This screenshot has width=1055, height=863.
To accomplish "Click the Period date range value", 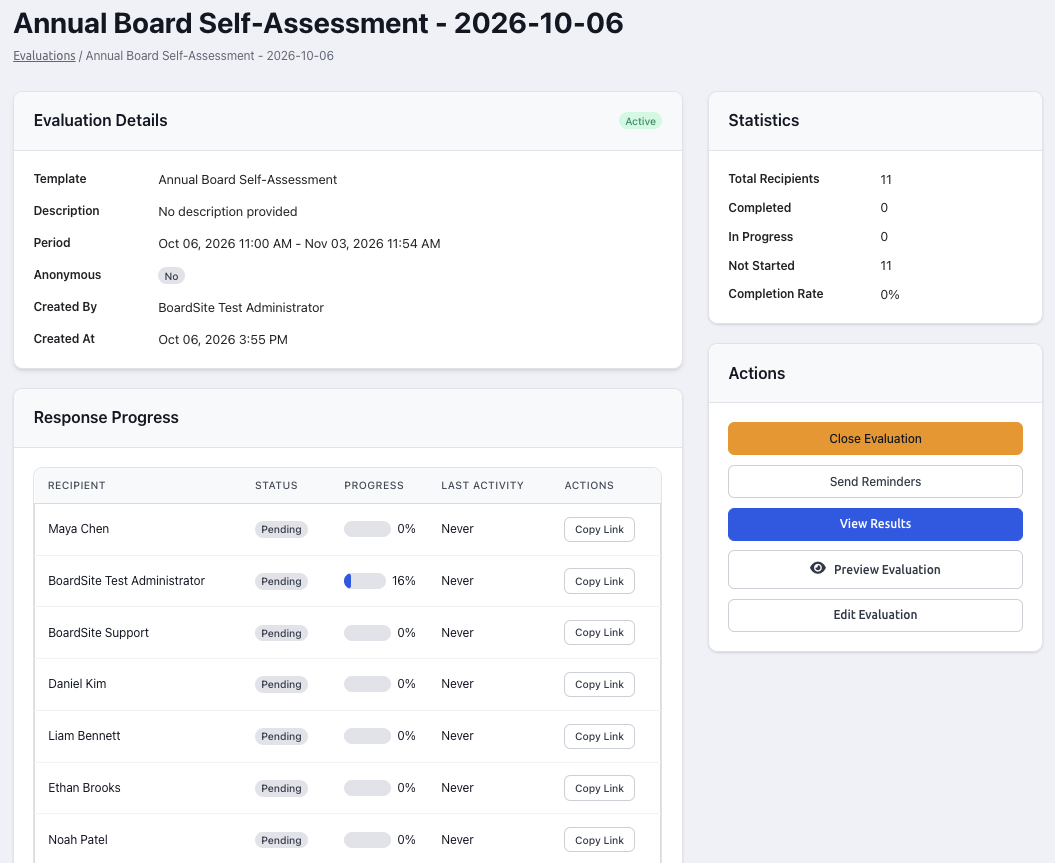I will click(x=299, y=243).
